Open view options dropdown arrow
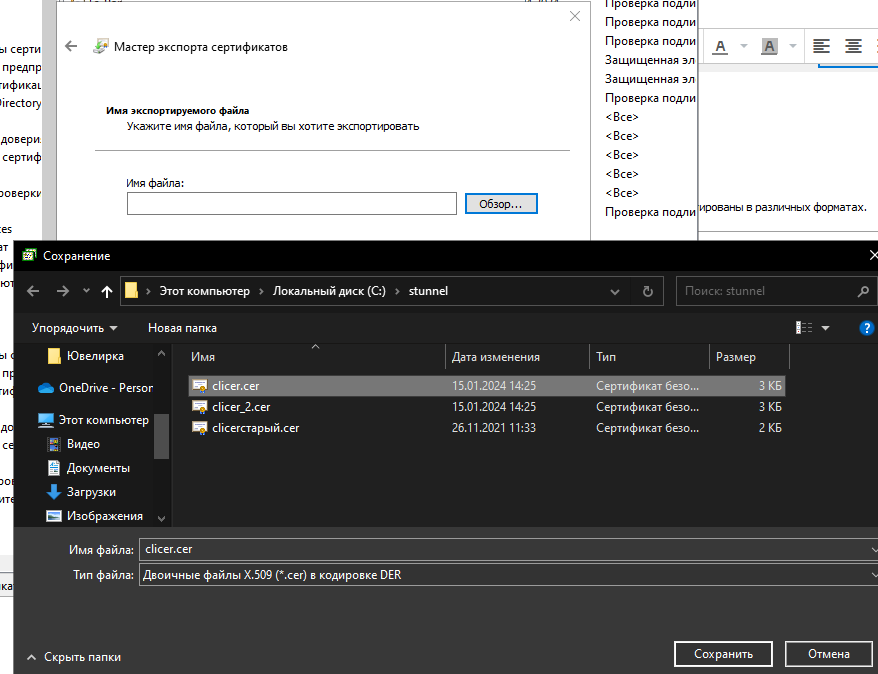This screenshot has width=878, height=674. point(825,328)
